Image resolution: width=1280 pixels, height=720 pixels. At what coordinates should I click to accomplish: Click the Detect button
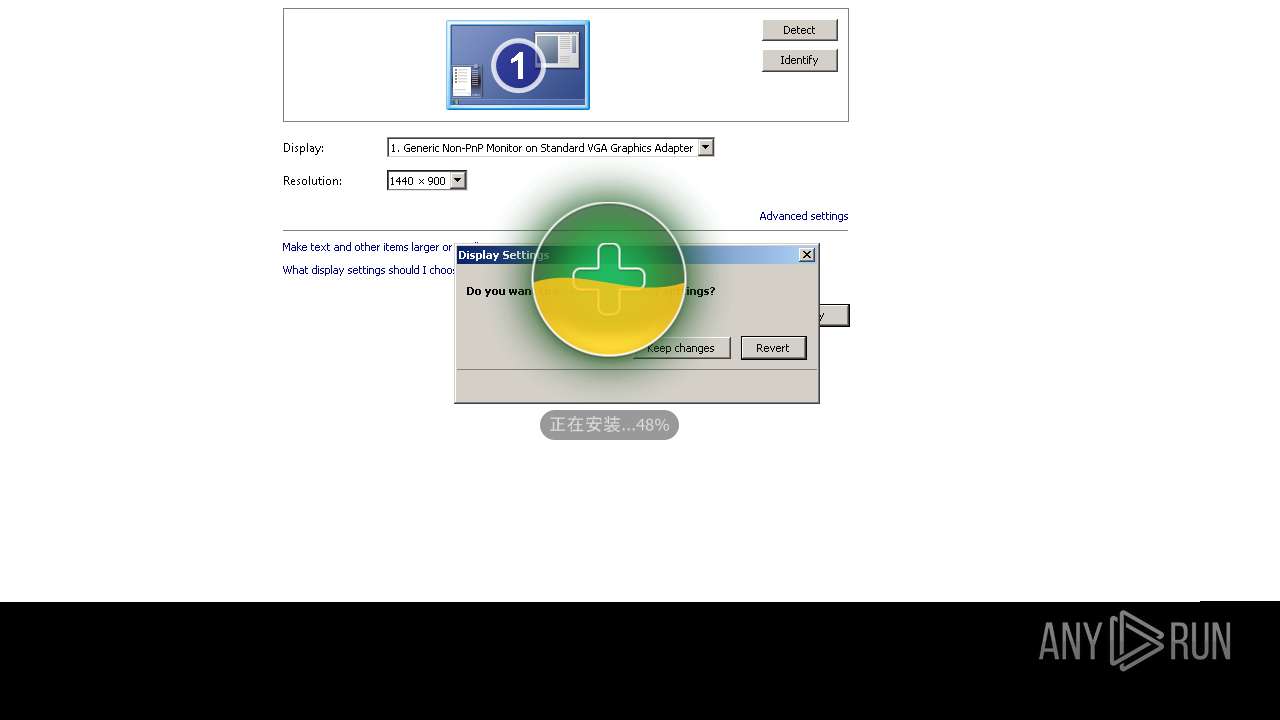coord(799,30)
